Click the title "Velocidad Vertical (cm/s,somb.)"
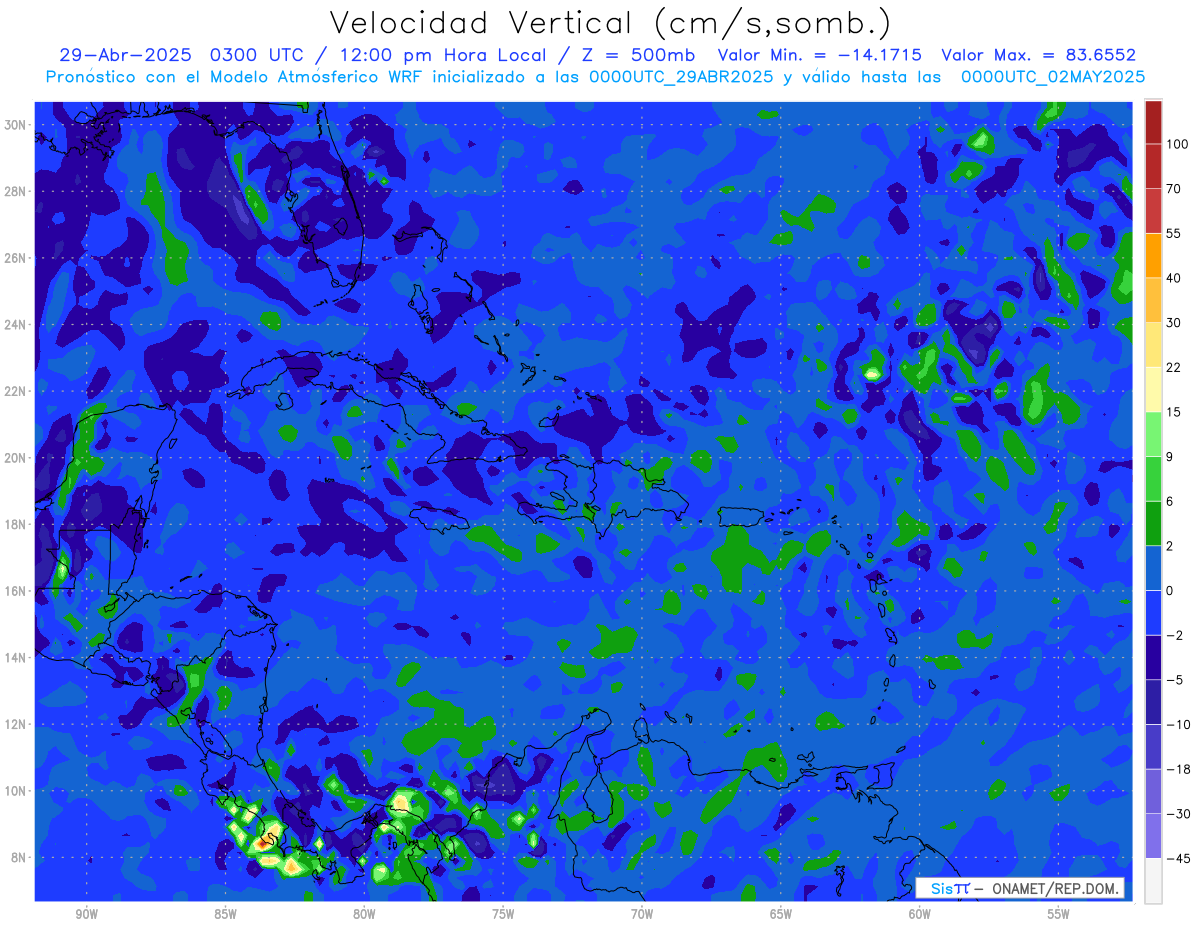Screen dimensions: 1200x927 click(610, 23)
